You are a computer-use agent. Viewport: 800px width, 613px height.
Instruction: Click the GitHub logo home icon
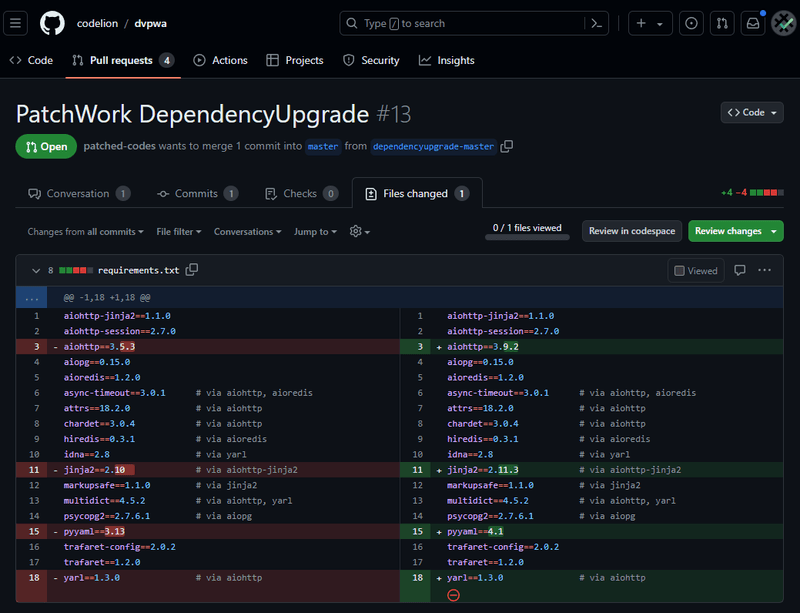[x=53, y=23]
